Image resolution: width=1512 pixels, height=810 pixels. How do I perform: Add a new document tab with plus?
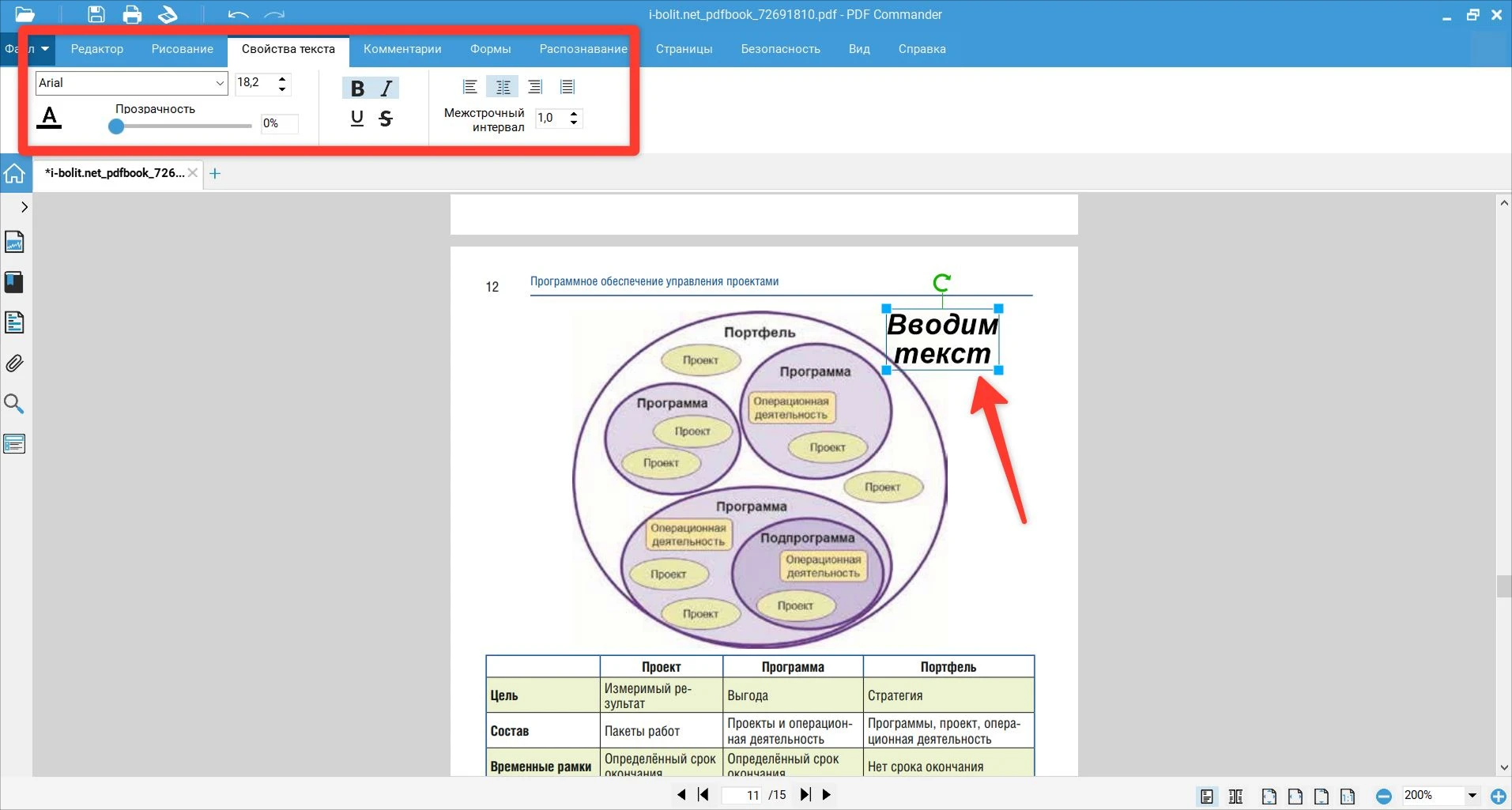tap(215, 174)
